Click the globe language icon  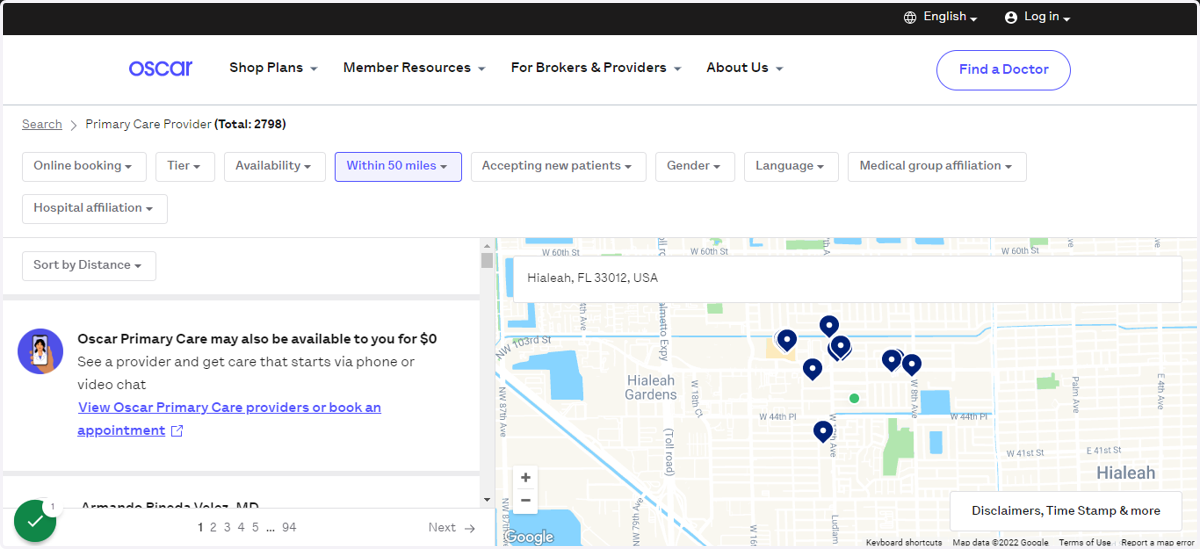coord(910,17)
